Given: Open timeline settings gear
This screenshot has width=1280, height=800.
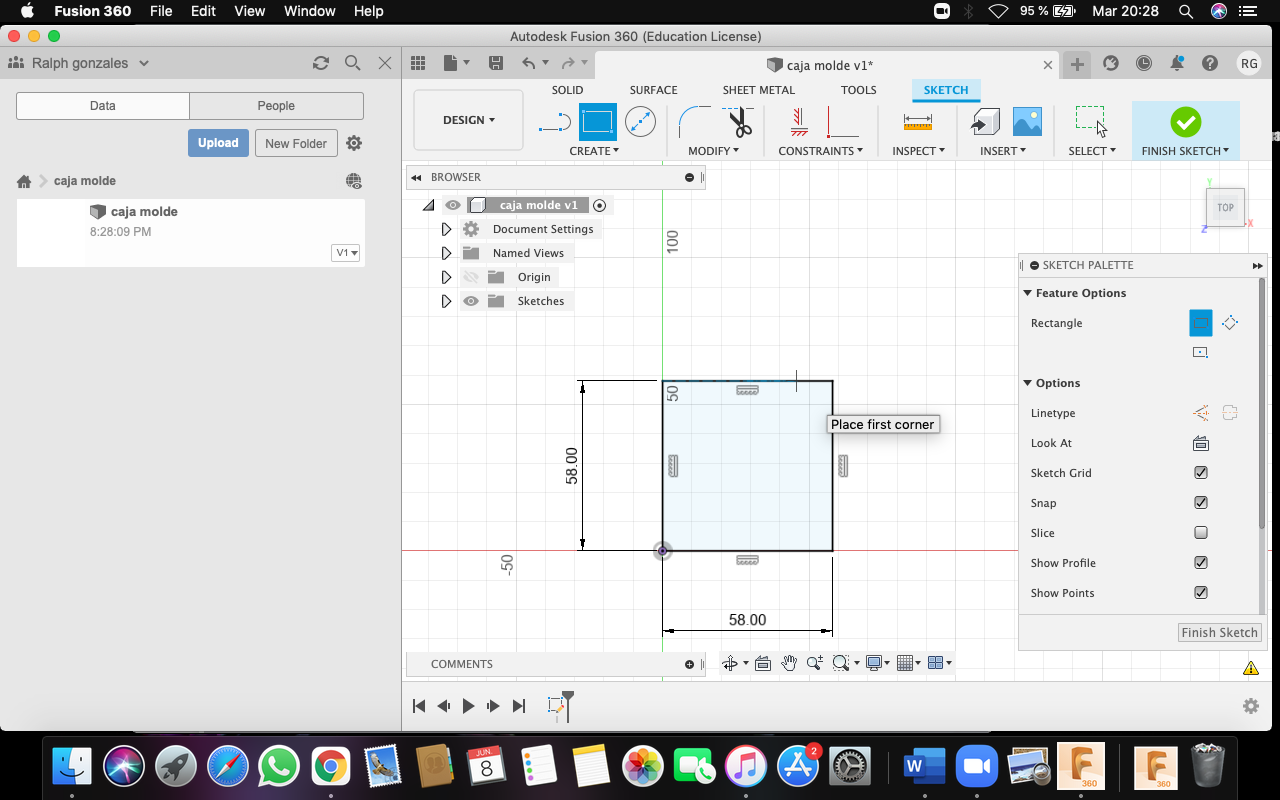Looking at the screenshot, I should [x=1250, y=706].
